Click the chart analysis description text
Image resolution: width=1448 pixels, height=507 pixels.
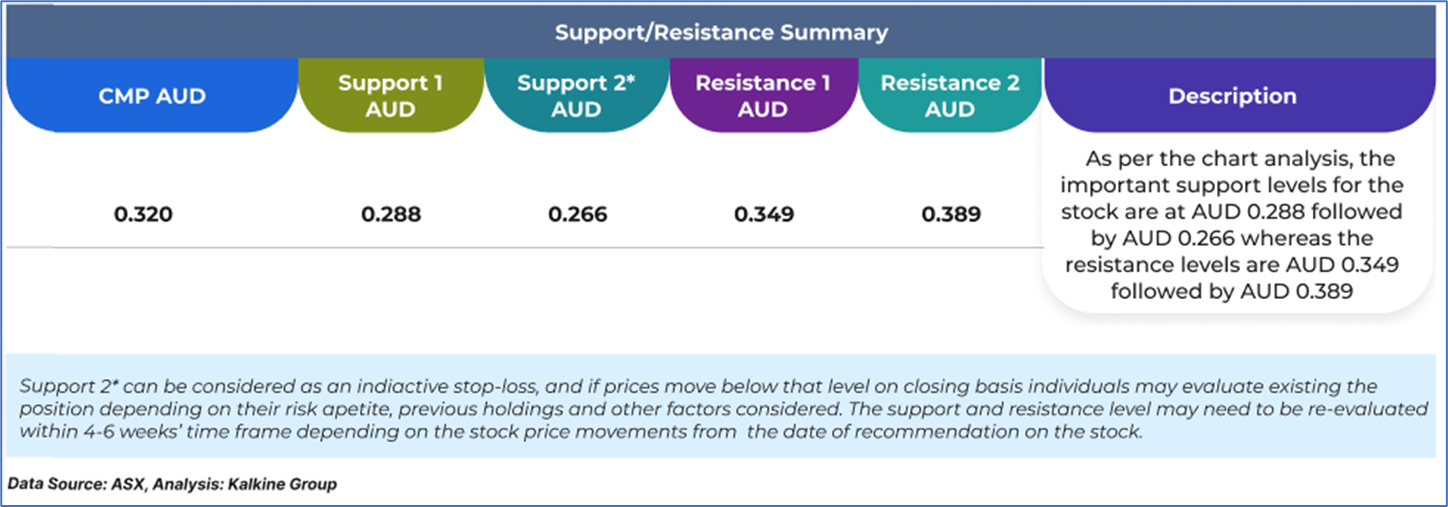point(1232,225)
